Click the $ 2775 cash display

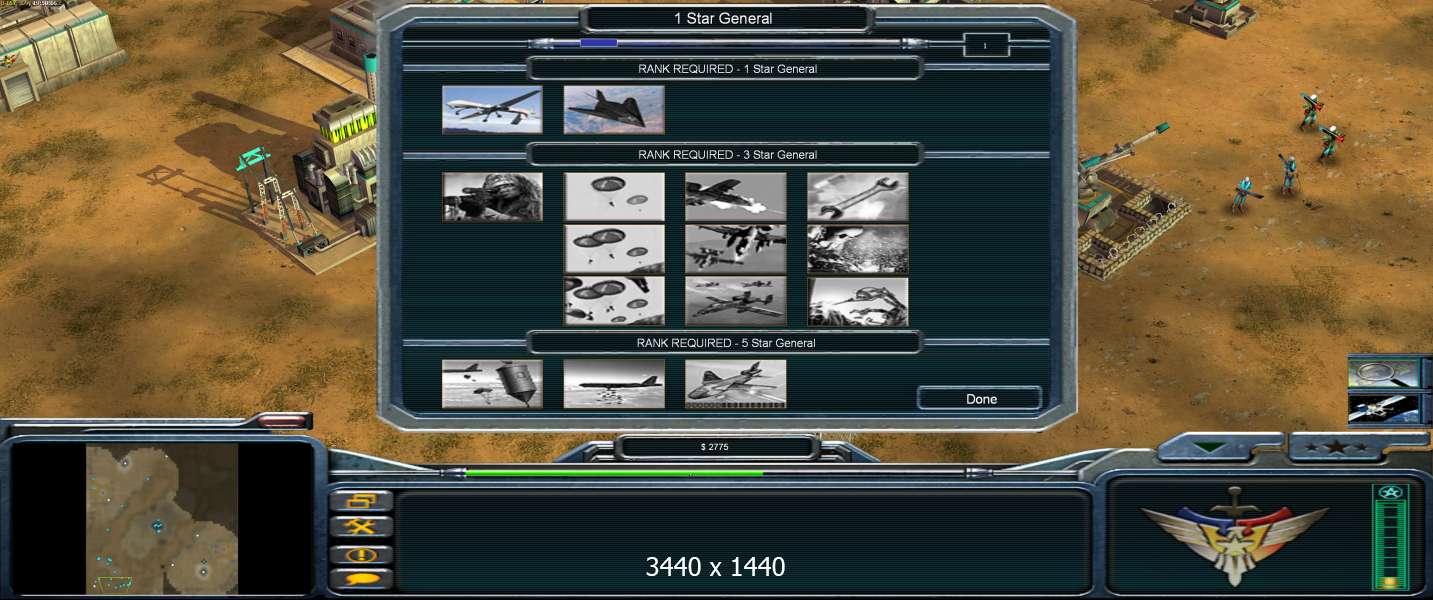pos(715,447)
